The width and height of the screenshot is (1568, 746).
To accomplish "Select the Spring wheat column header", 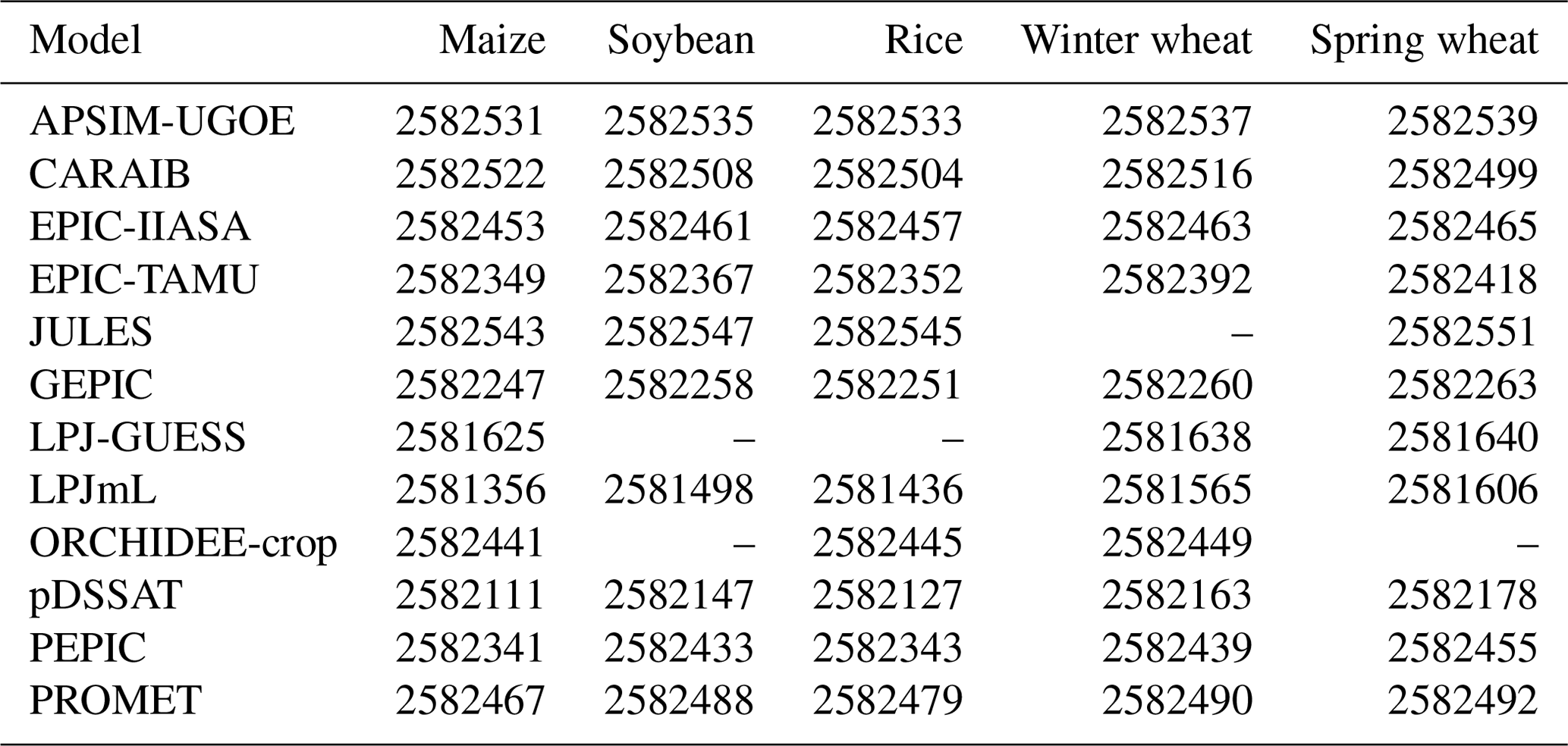I will pyautogui.click(x=1424, y=40).
